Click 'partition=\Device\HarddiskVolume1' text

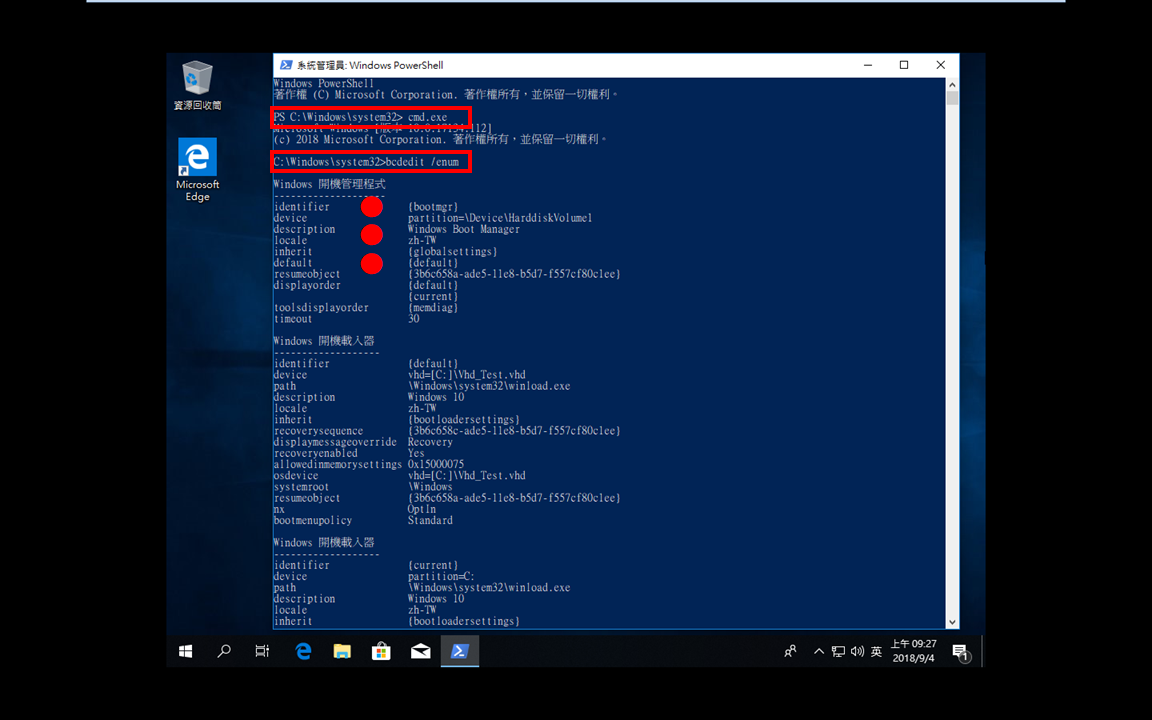[x=500, y=218]
